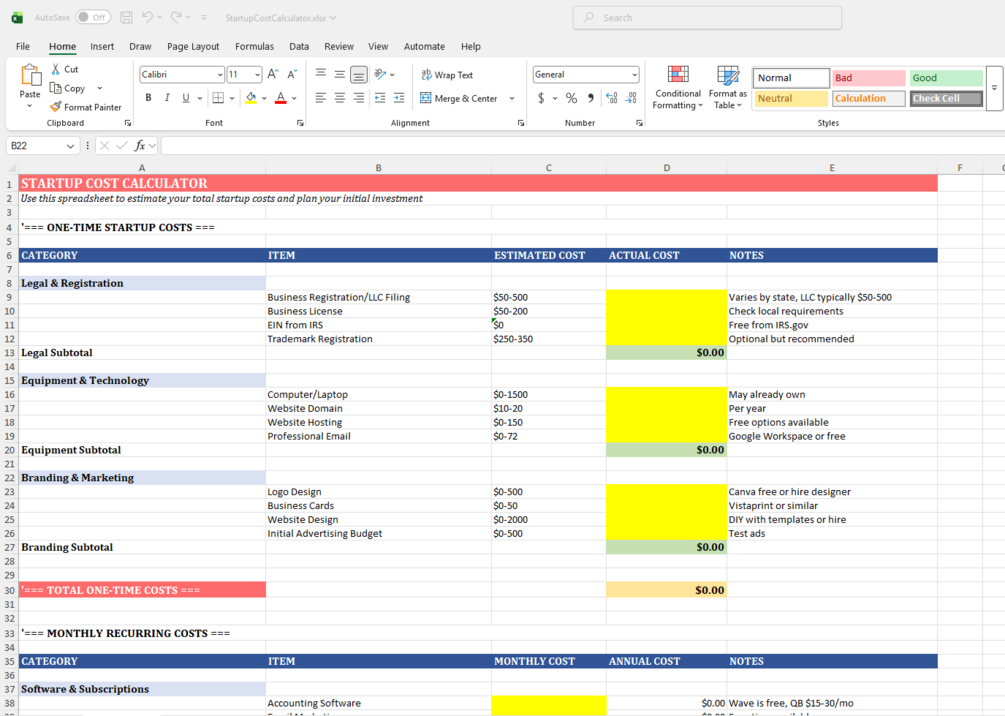
Task: Decrease font size with smaller A icon
Action: pos(292,74)
